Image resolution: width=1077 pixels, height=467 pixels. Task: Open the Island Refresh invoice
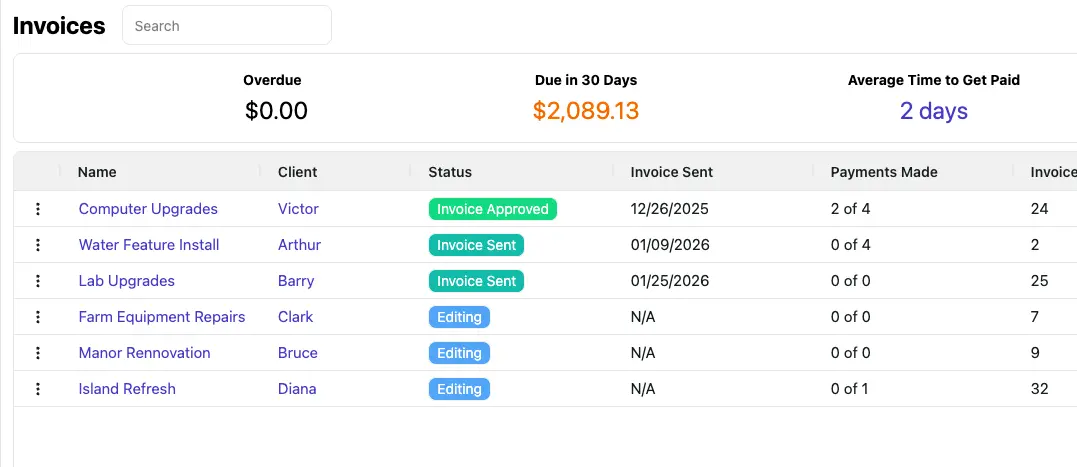[x=127, y=389]
